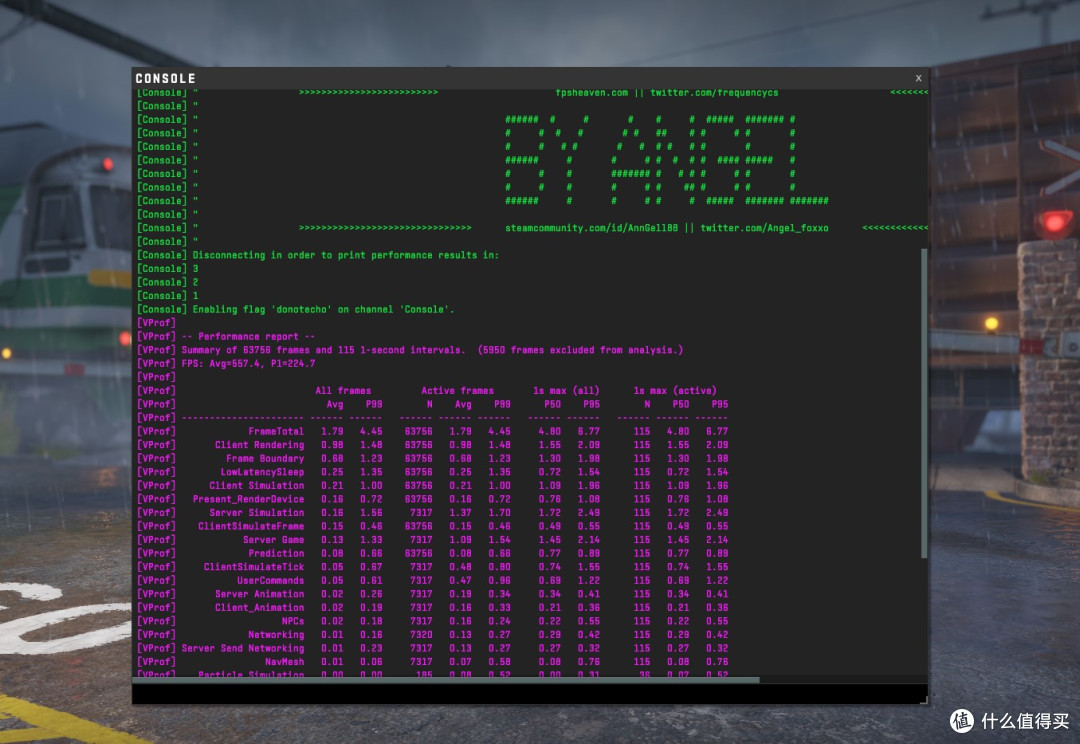Screen dimensions: 1080x744
Task: Click the FrameTotal All frames Avg value 1.79
Action: [x=332, y=431]
